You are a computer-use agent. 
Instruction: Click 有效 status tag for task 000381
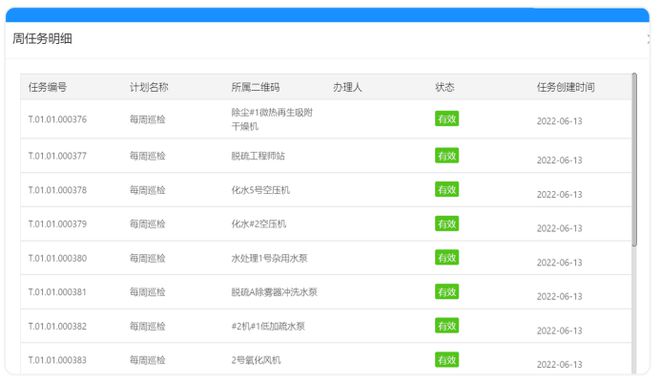click(447, 292)
